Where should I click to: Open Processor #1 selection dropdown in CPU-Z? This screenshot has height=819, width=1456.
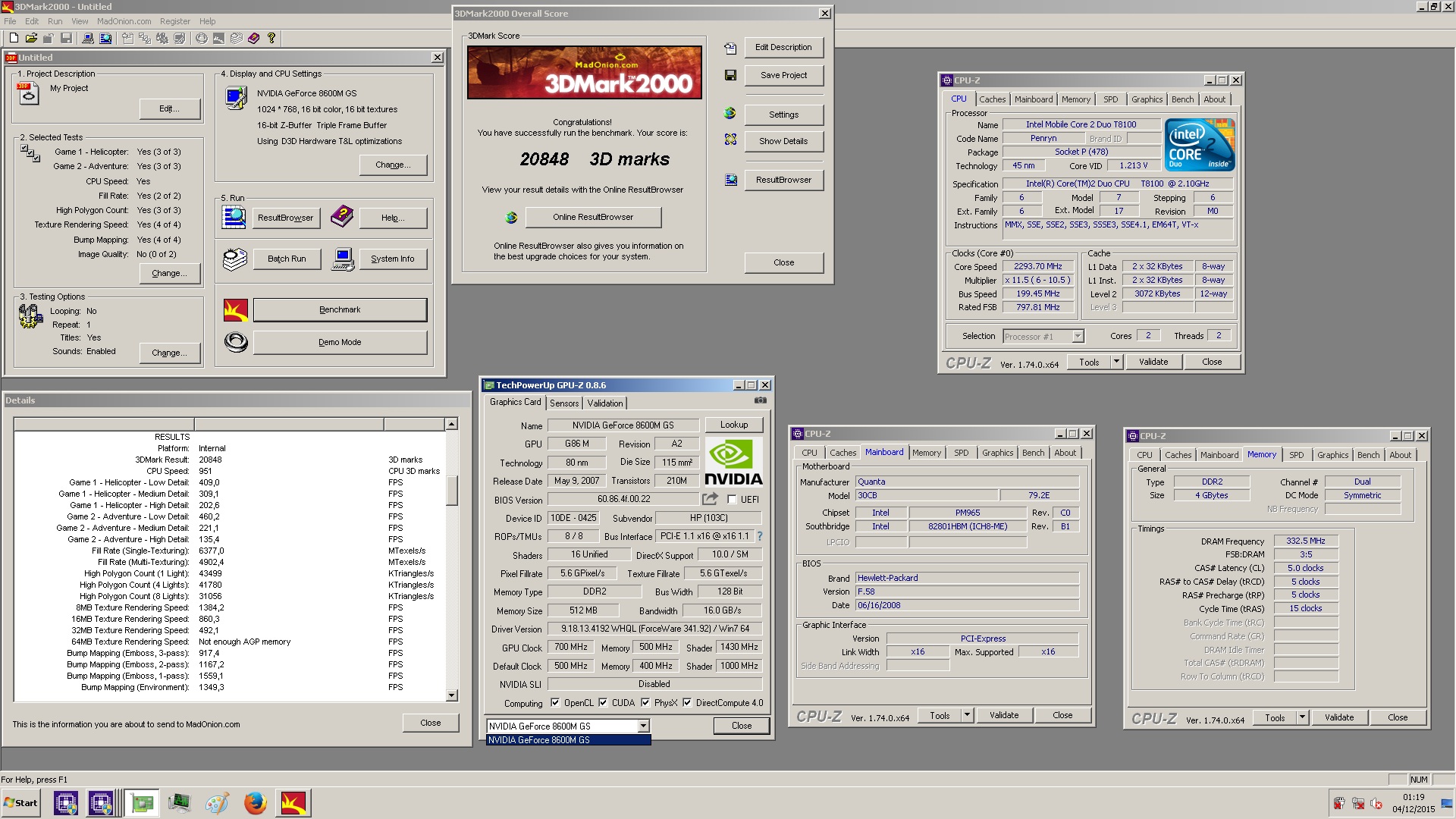[1078, 336]
